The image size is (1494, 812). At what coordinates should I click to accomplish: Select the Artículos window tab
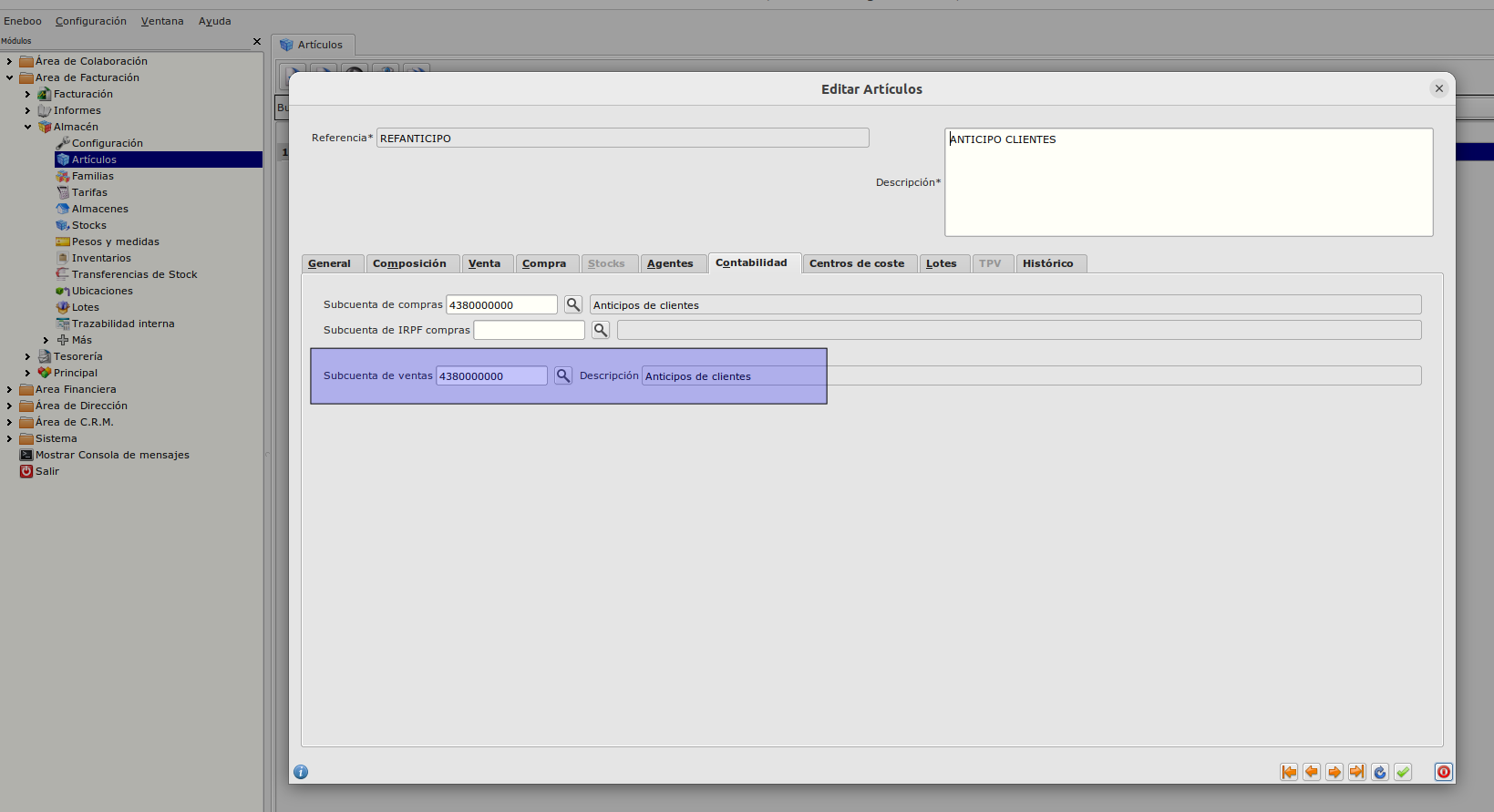pos(313,45)
